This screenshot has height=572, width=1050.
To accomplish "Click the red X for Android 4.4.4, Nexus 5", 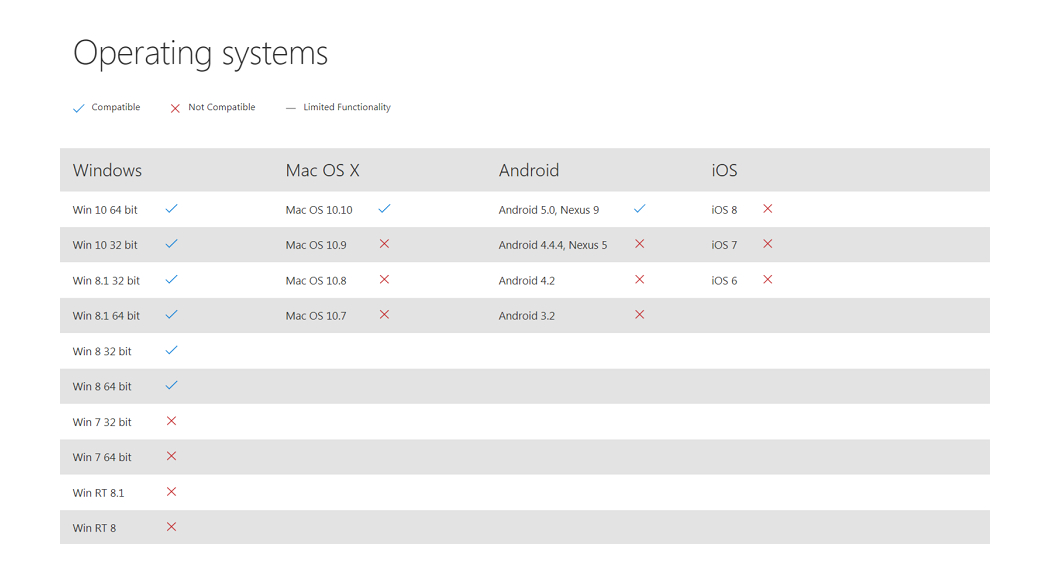I will pos(640,244).
